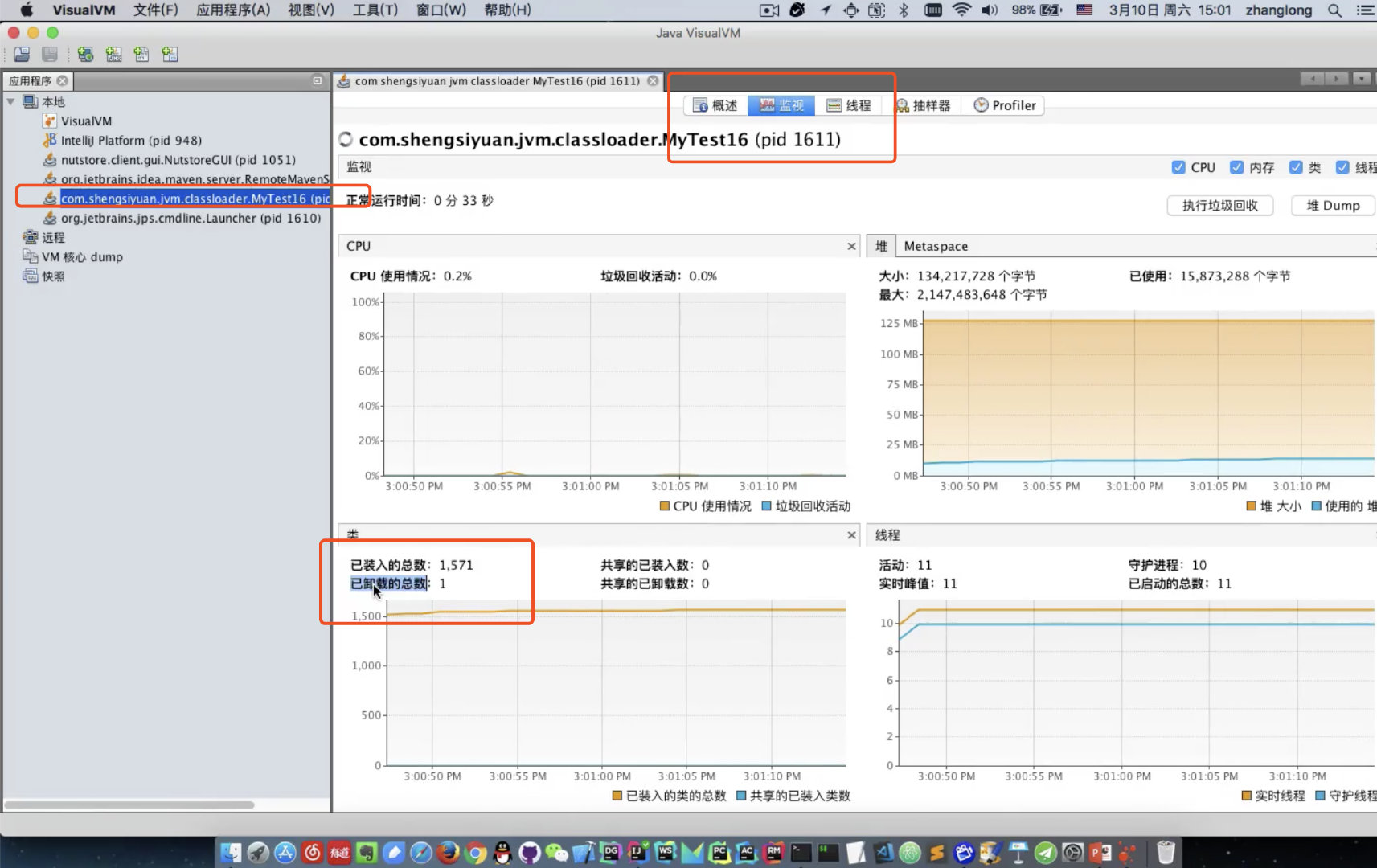Click the 已卸载的总数 label
The image size is (1377, 868).
(x=389, y=583)
